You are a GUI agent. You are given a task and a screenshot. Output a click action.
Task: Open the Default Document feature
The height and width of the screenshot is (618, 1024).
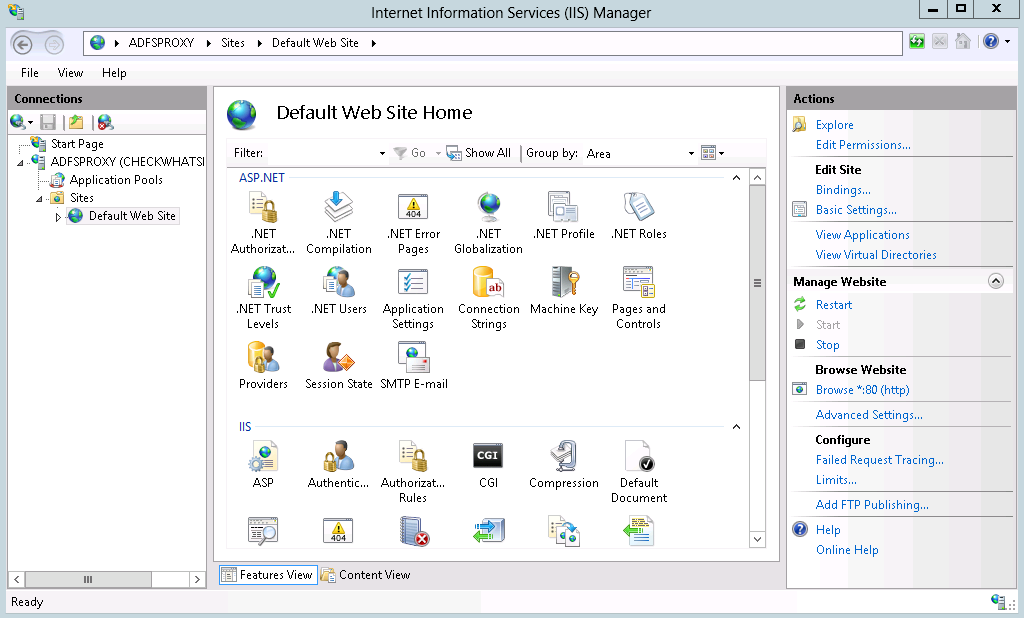[x=639, y=471]
